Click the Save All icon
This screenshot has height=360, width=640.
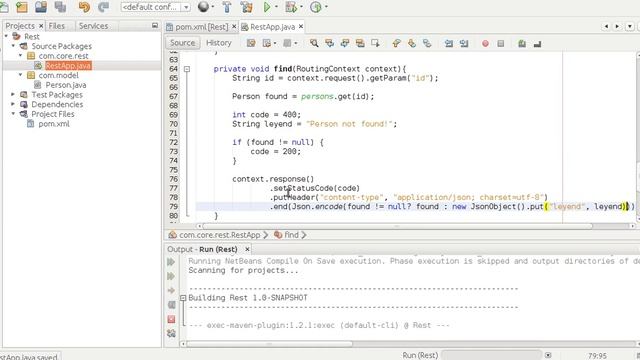coord(60,7)
